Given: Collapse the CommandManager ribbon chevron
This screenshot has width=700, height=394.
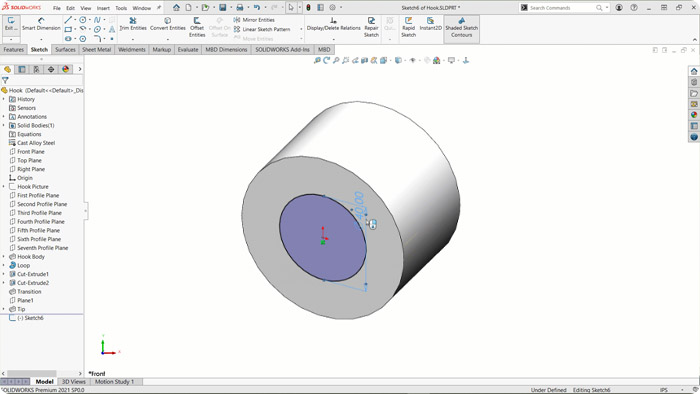Looking at the screenshot, I should pyautogui.click(x=695, y=40).
